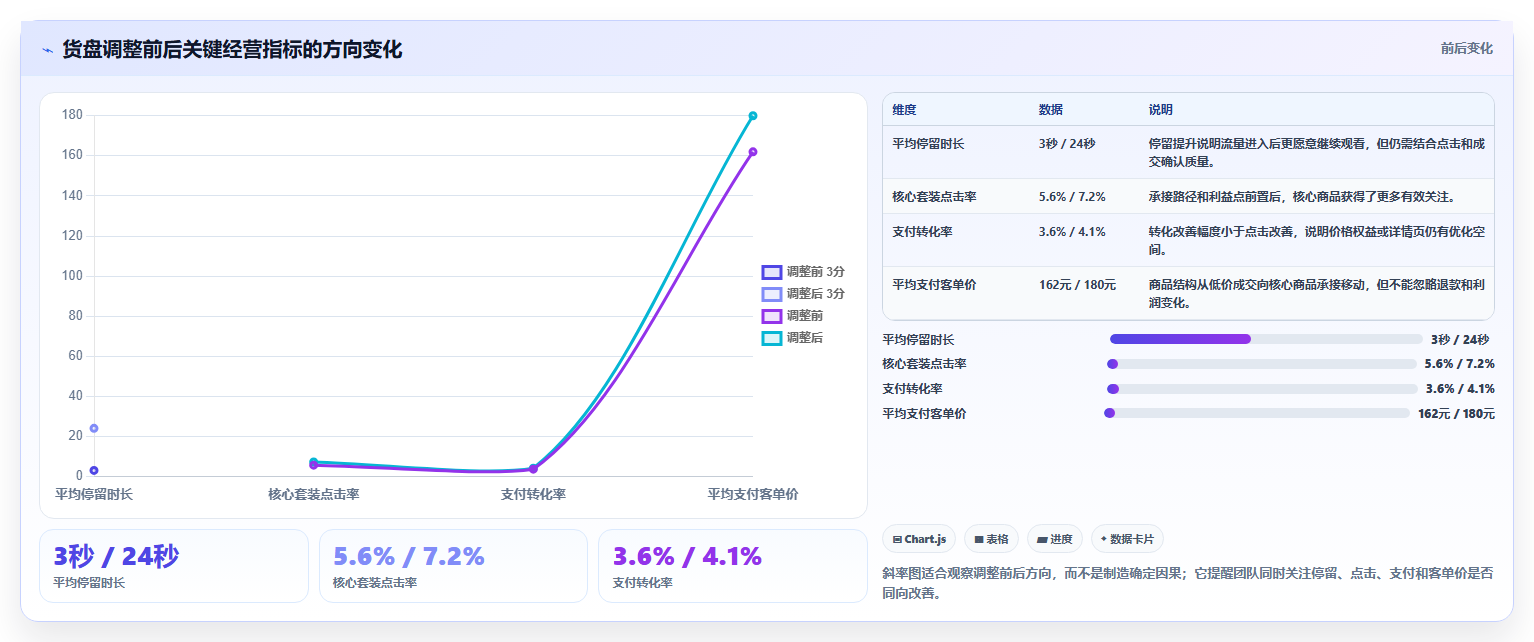Screen dimensions: 1534x642
Task: Click the 进度 chip
Action: pos(1055,539)
